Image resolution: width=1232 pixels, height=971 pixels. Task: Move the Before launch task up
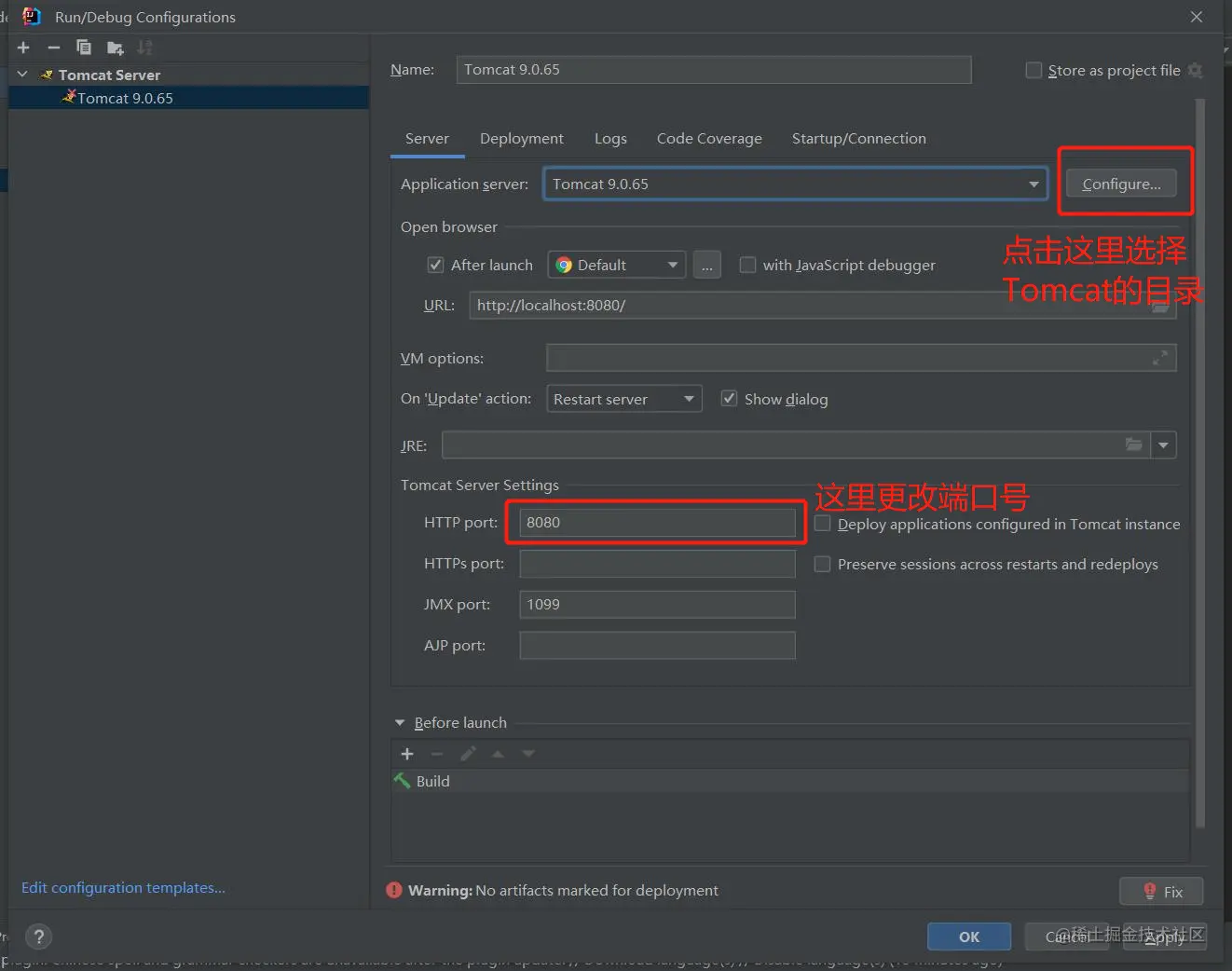pyautogui.click(x=499, y=754)
